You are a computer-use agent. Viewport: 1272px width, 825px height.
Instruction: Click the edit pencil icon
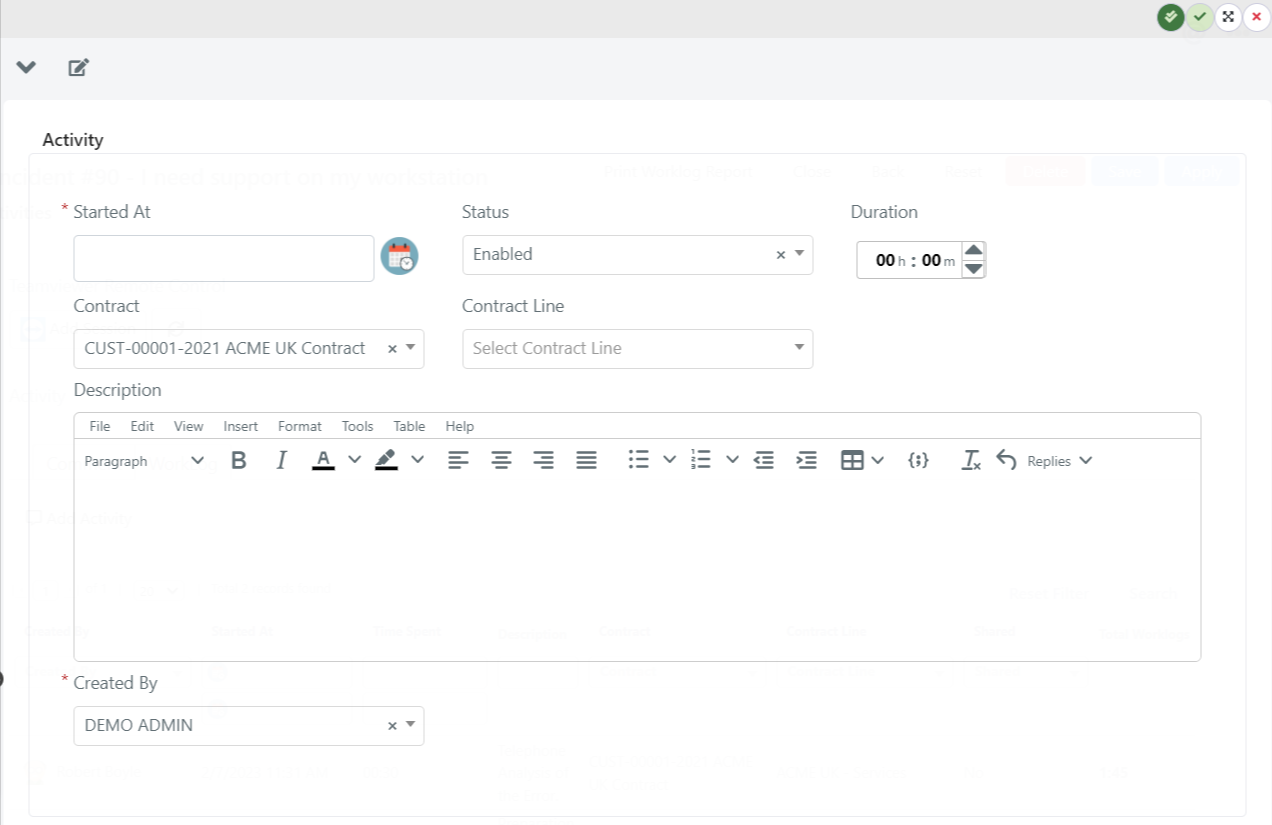[78, 67]
